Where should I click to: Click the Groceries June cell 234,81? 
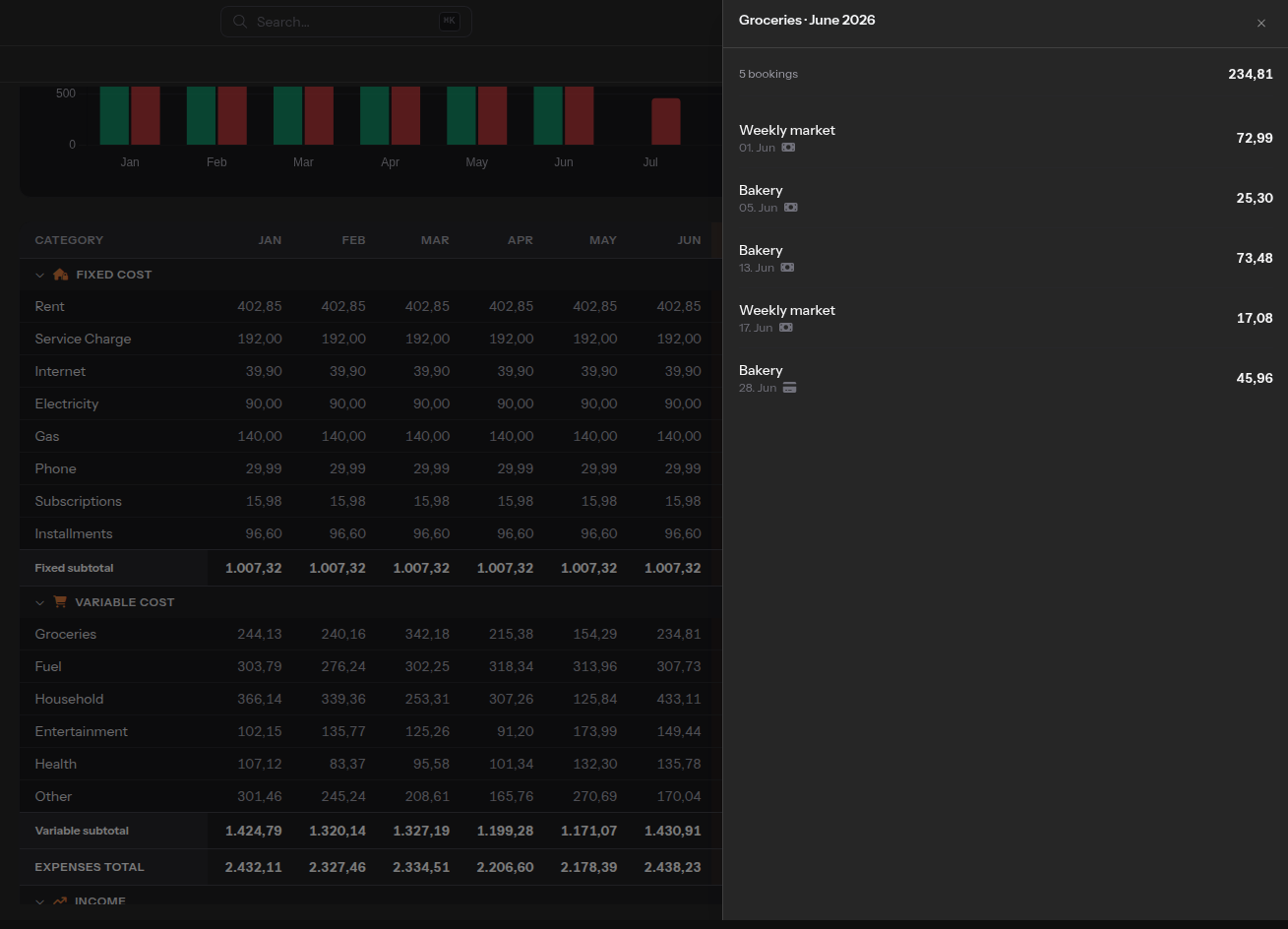pyautogui.click(x=679, y=634)
